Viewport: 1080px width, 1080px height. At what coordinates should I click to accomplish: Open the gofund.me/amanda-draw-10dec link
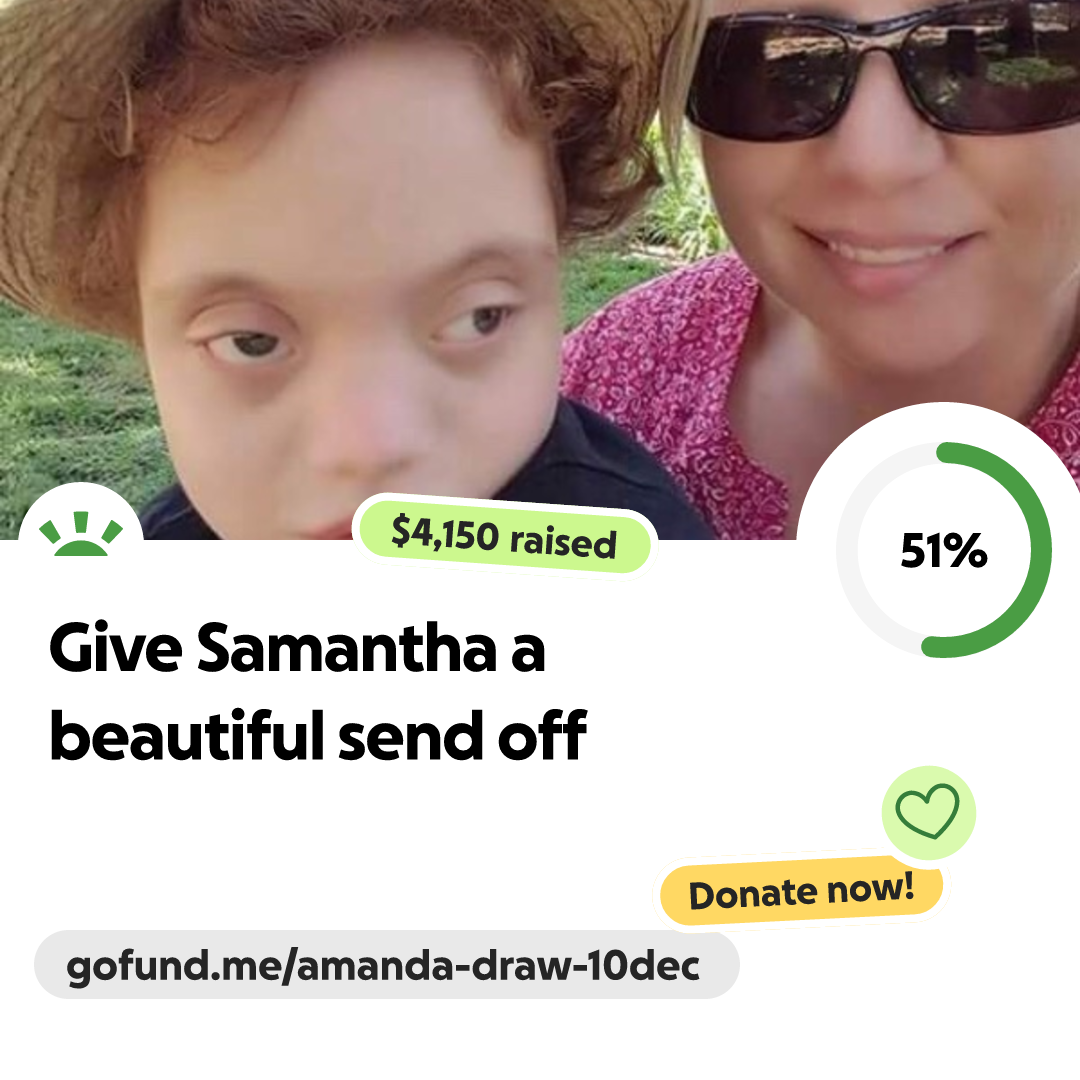coord(386,965)
